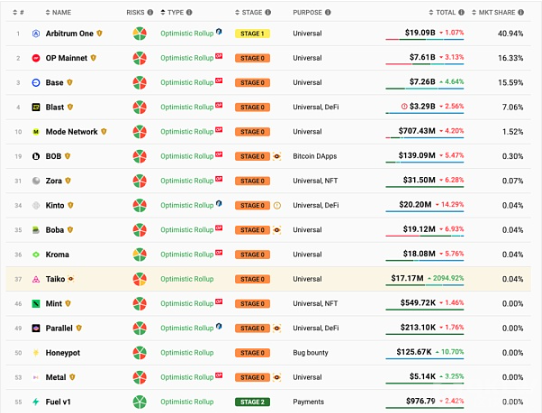542x413 pixels.
Task: Click Blast total warning alert icon
Action: (404, 106)
